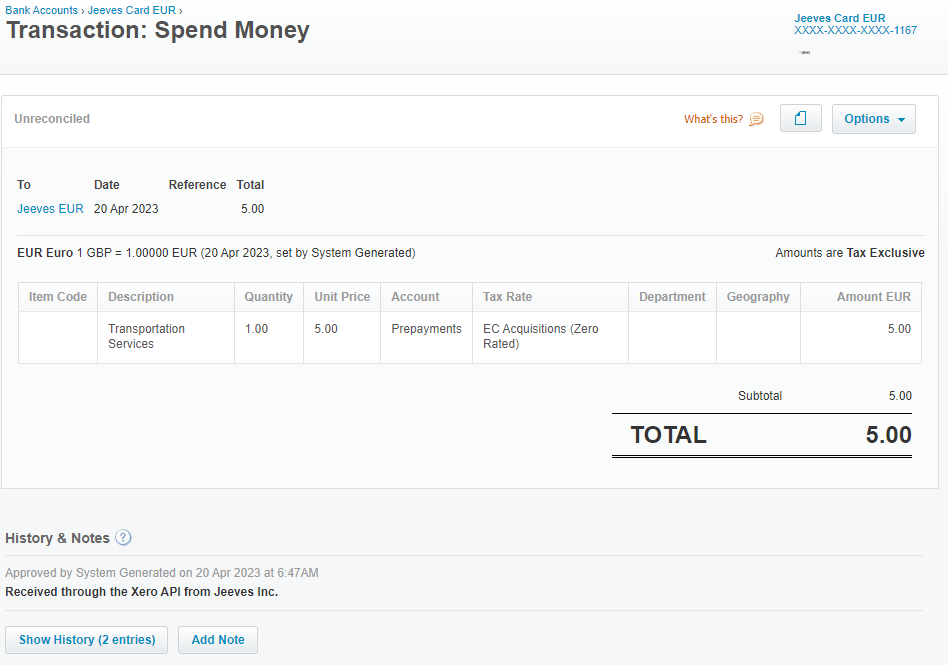This screenshot has width=948, height=665.
Task: Show History with 2 entries
Action: point(87,640)
